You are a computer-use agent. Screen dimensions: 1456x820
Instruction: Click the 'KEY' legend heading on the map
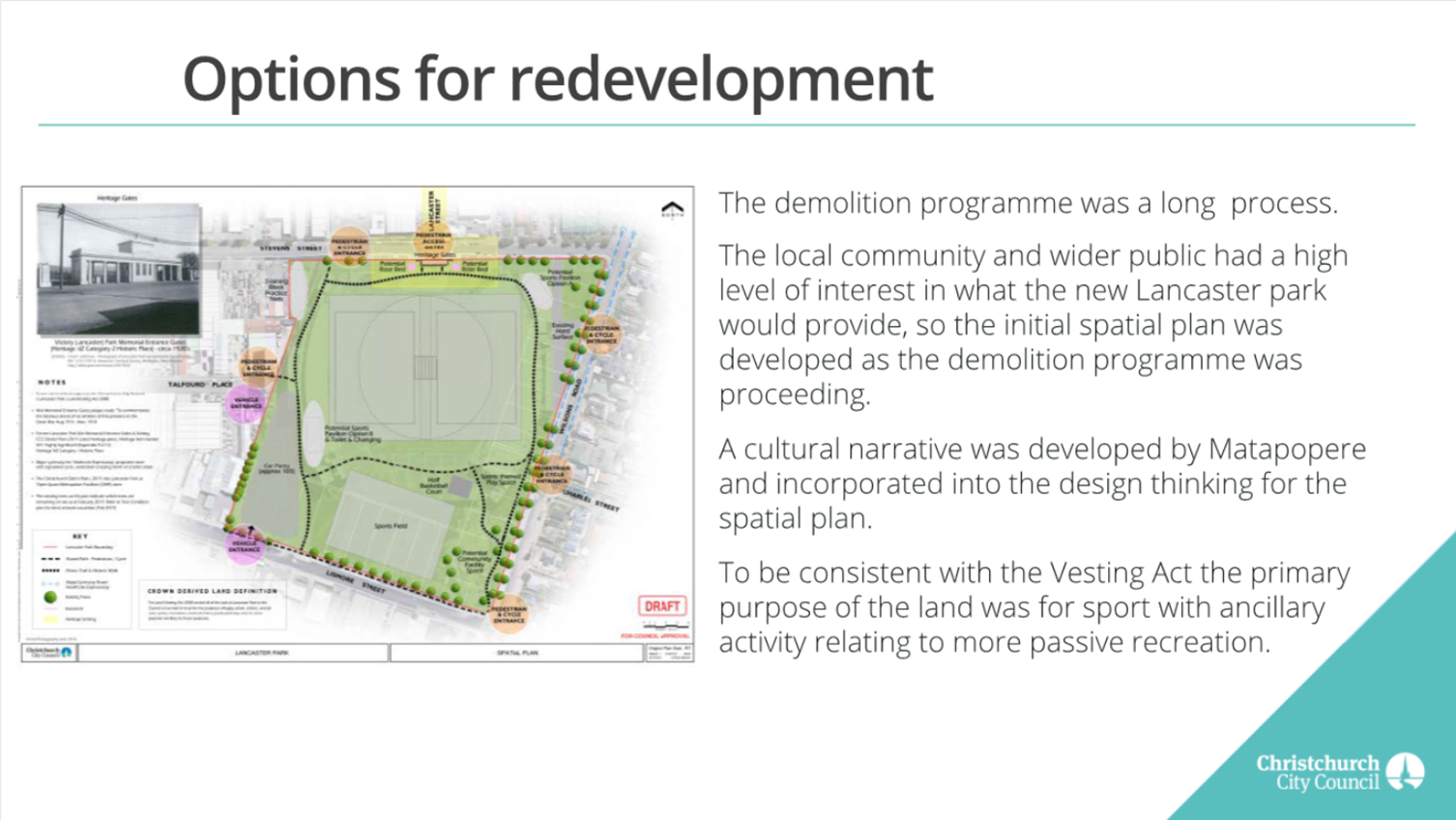point(80,536)
